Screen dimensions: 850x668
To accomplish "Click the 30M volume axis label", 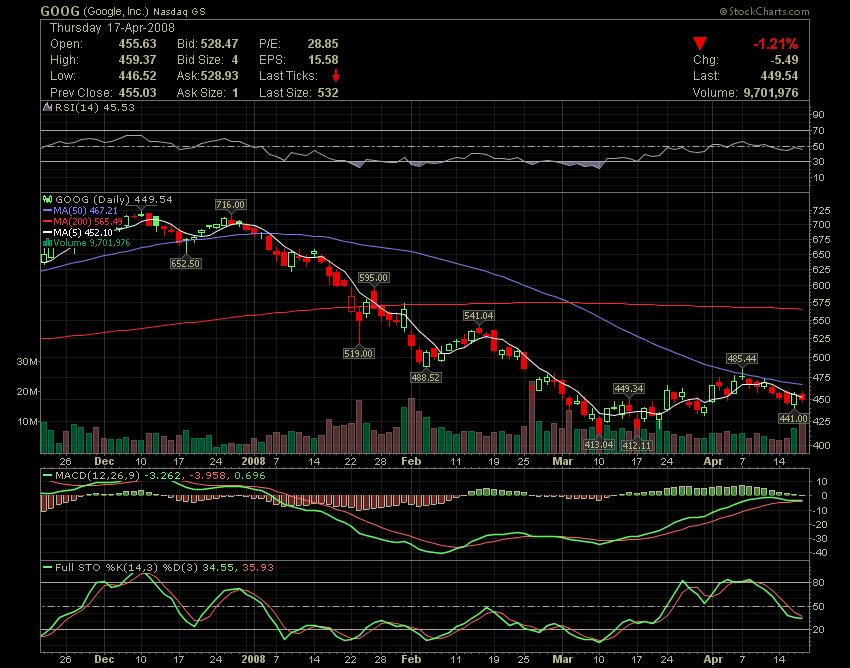I will (x=27, y=361).
